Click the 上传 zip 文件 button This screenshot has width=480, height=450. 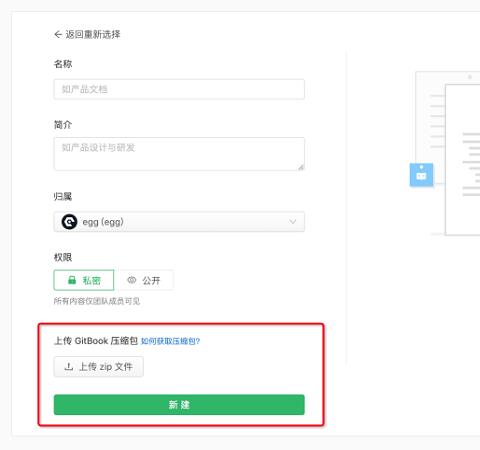pos(99,367)
